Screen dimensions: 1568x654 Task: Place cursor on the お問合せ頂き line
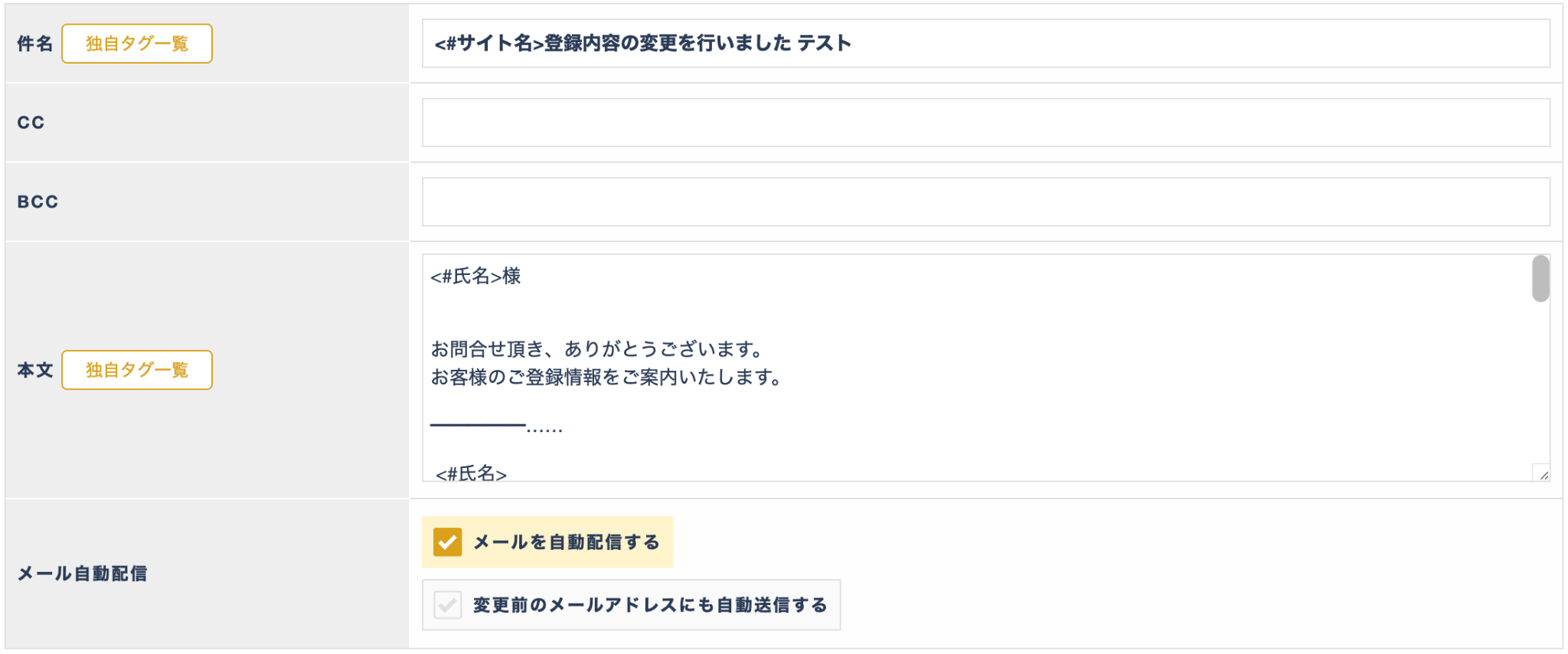tap(597, 349)
